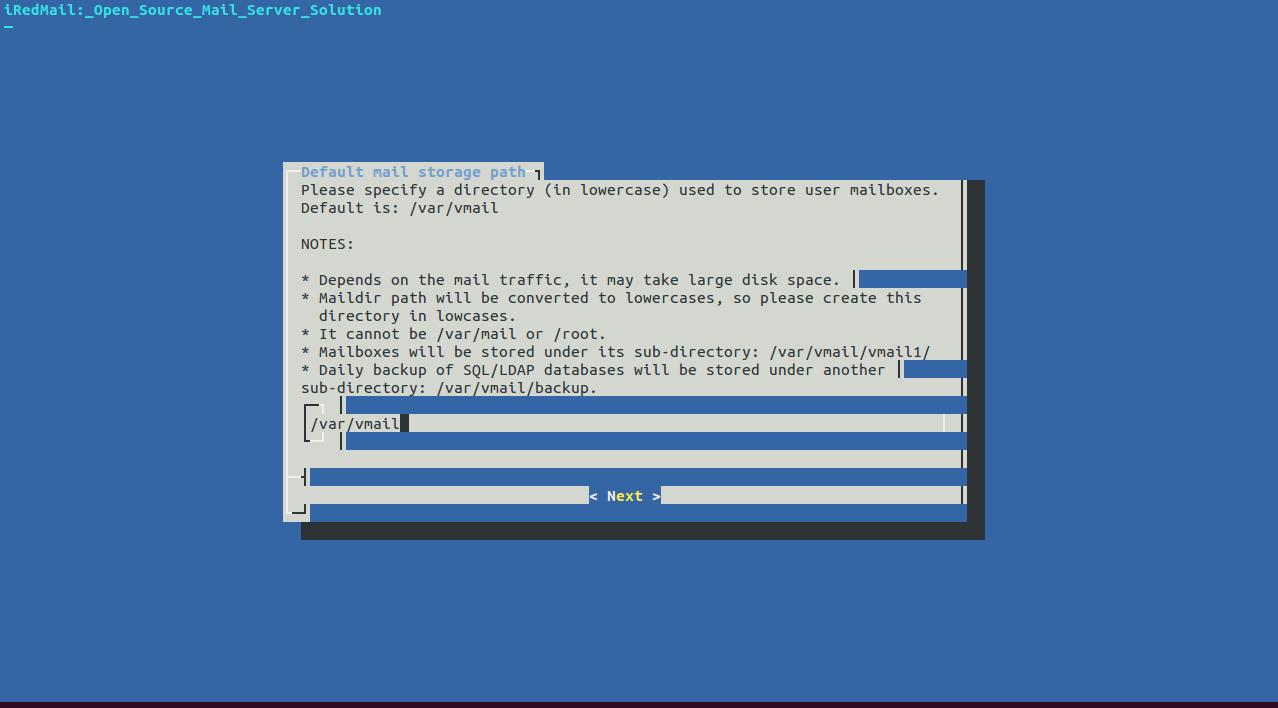Click the 'directory in lowcases.' line
Viewport: 1278px width, 708px height.
click(x=418, y=316)
